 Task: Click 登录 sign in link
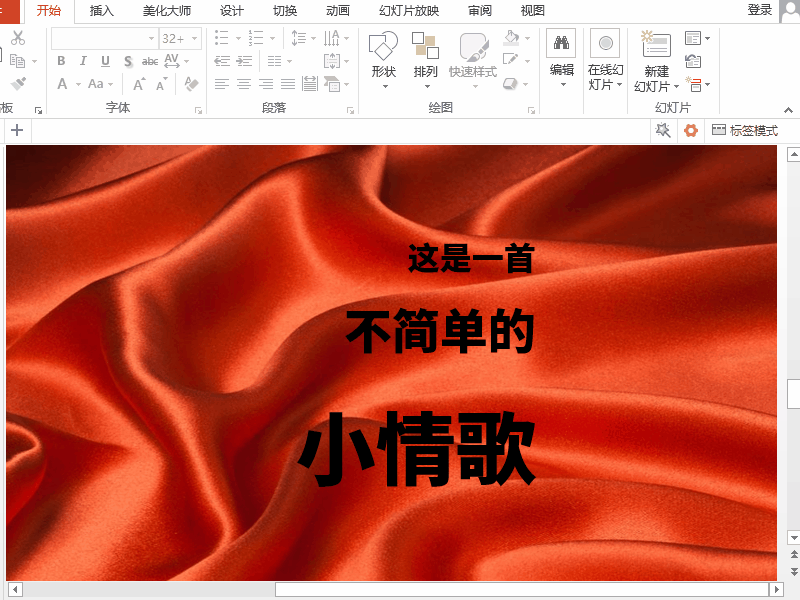760,10
